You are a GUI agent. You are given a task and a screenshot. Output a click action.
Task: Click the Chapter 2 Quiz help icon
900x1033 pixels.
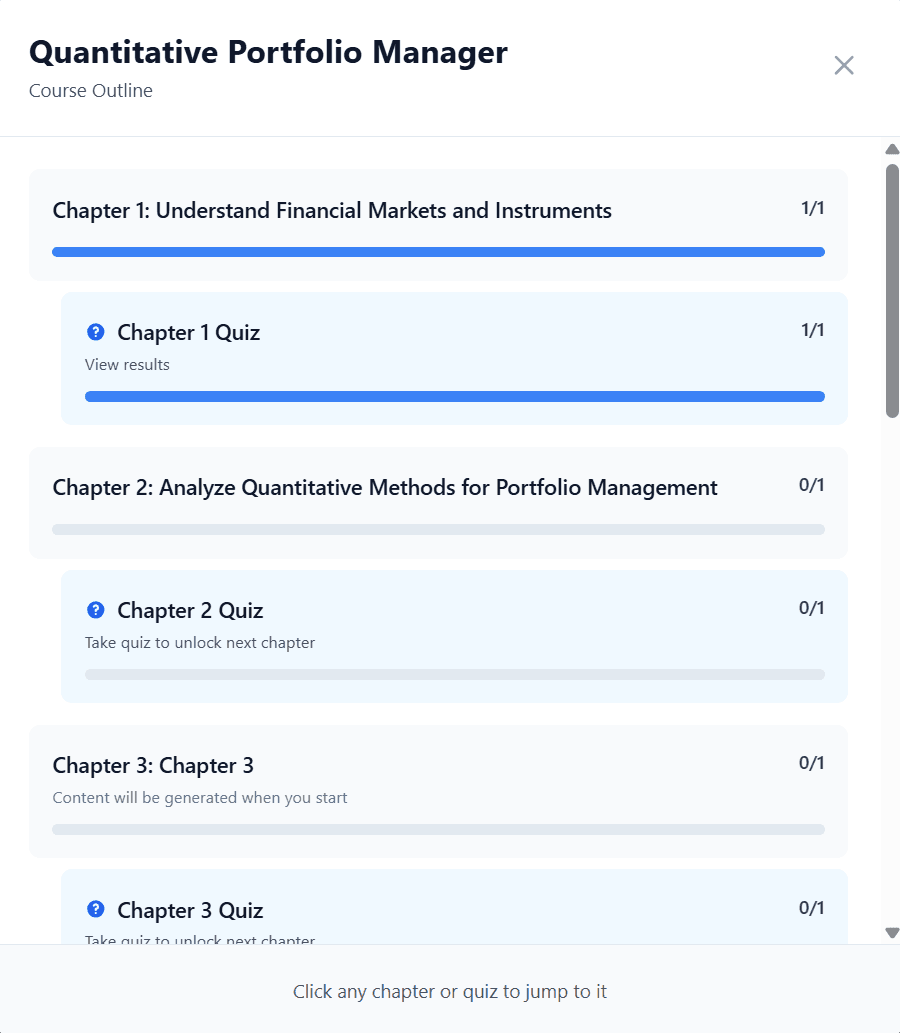click(95, 609)
